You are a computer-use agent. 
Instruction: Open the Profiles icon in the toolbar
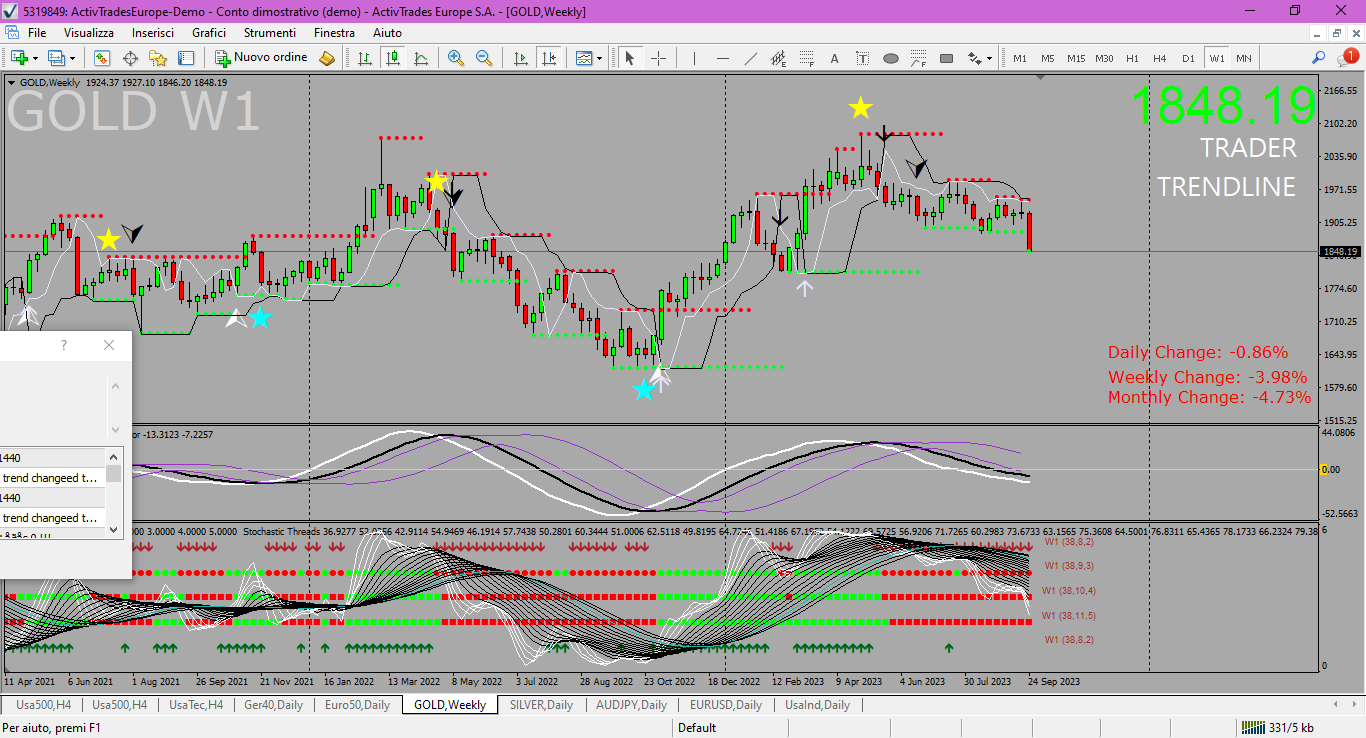(57, 58)
